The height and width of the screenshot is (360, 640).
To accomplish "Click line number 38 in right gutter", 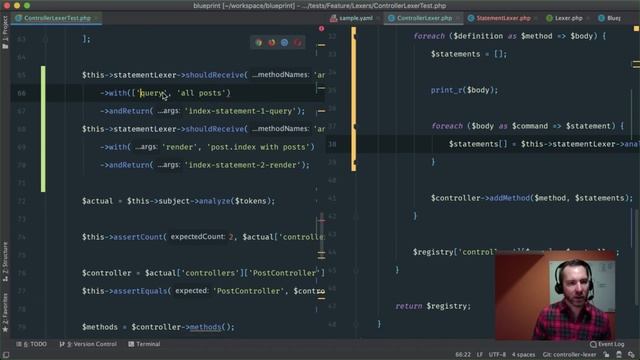I will click(x=332, y=144).
